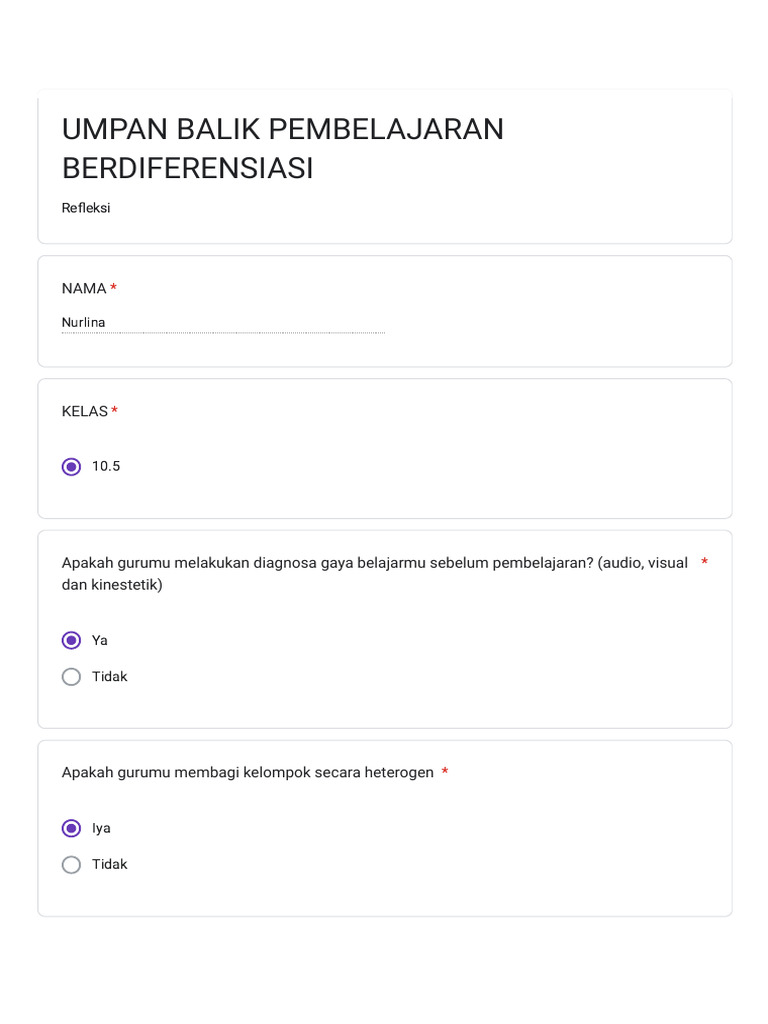Viewport: 768px width, 1024px height.
Task: Click the red required asterisk beside KELAS
Action: point(115,412)
